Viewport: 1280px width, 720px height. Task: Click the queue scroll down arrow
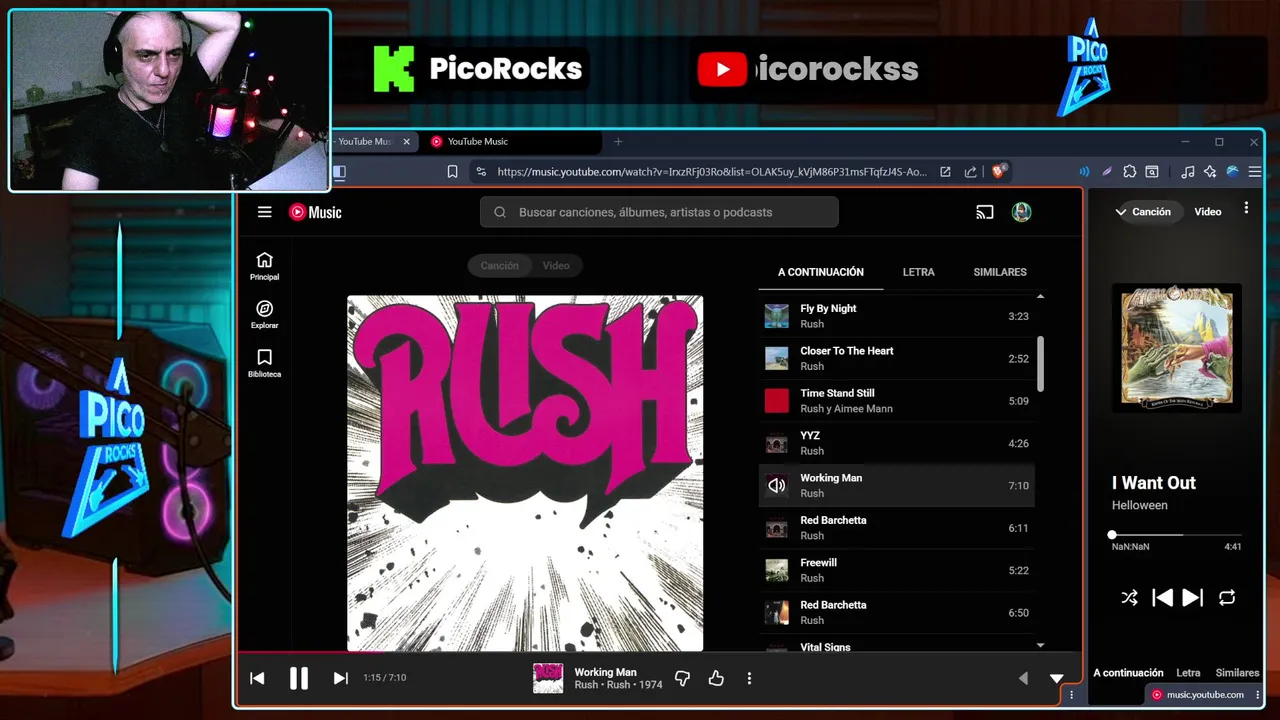(x=1040, y=646)
